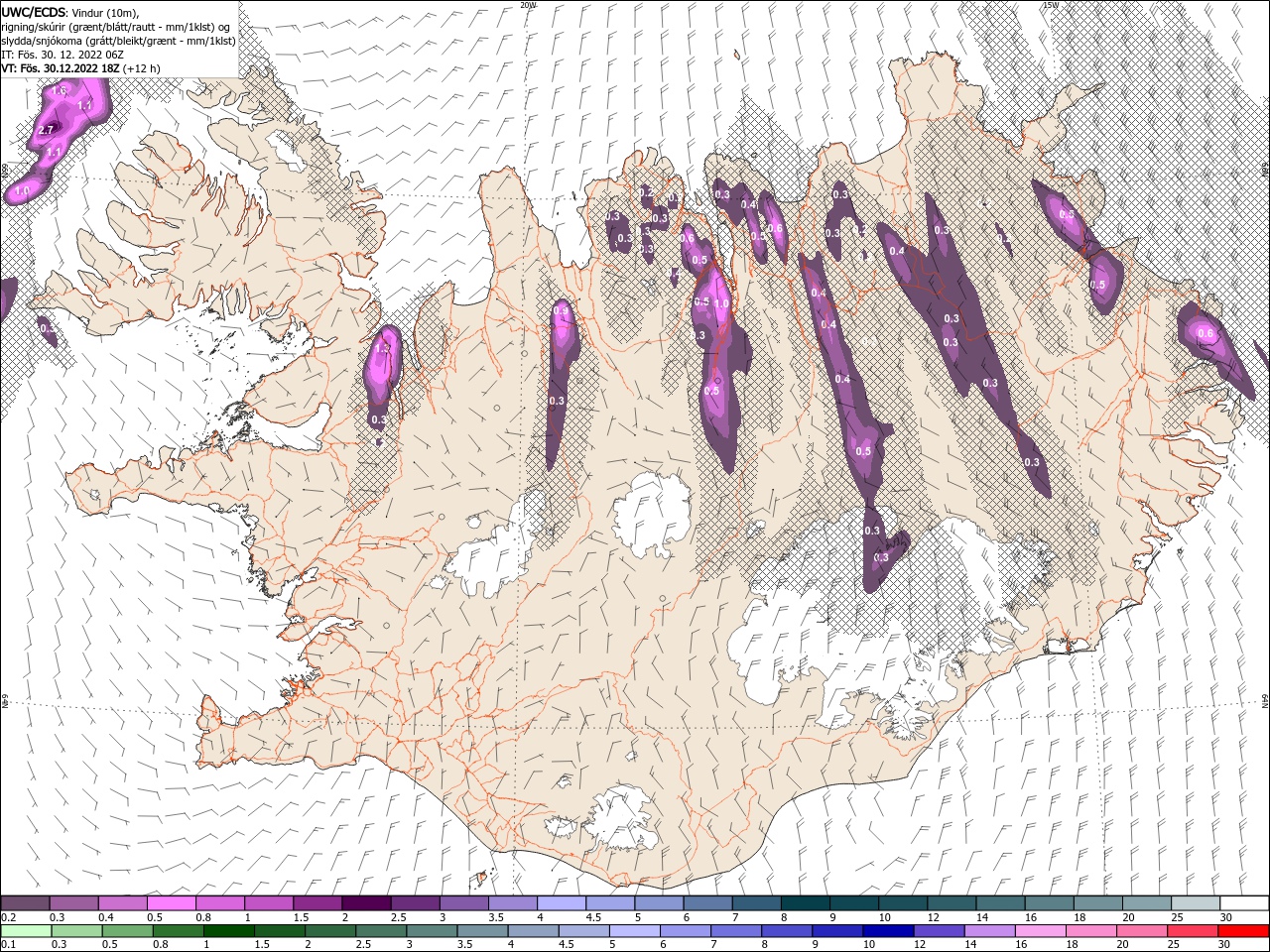Click top-row legend swatch between 0.2 and 0.3

(25, 902)
